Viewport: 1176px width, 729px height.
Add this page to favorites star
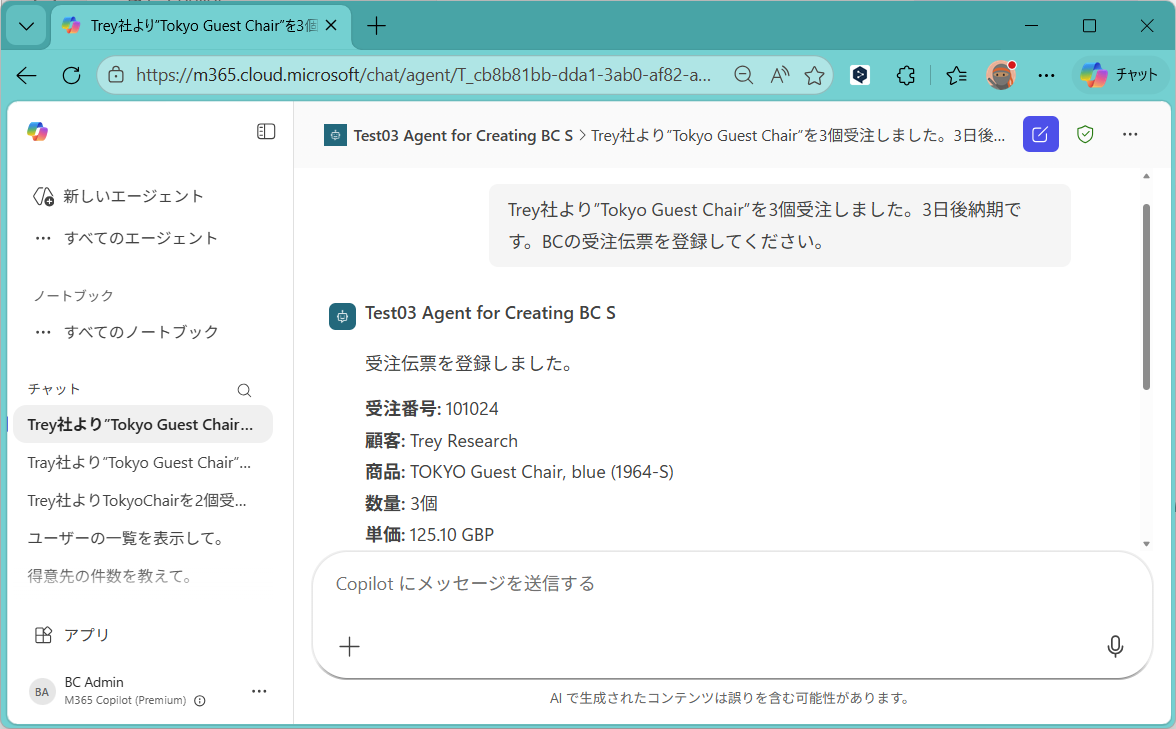point(814,75)
